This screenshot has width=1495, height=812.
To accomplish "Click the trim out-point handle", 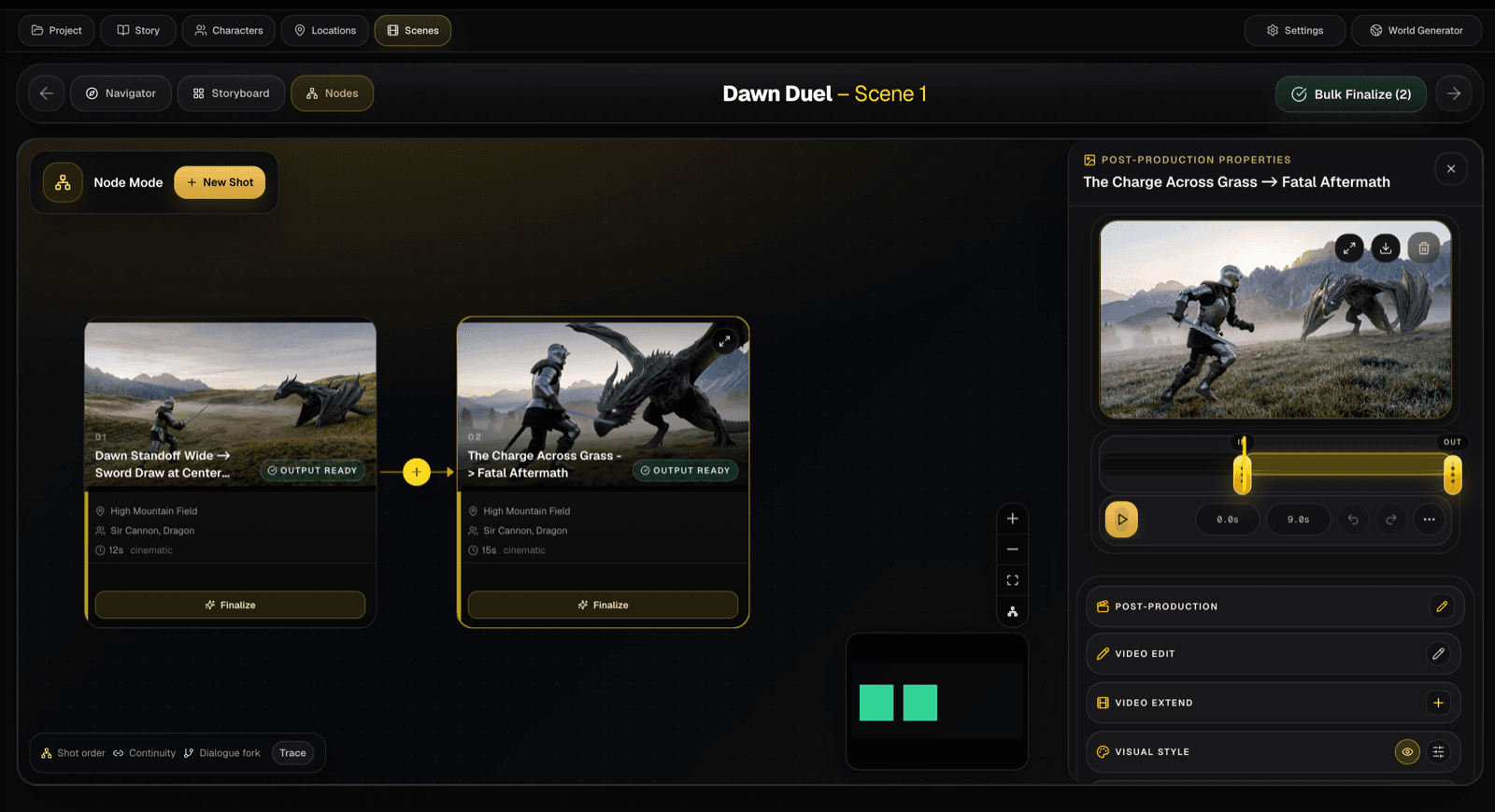I will coord(1452,475).
